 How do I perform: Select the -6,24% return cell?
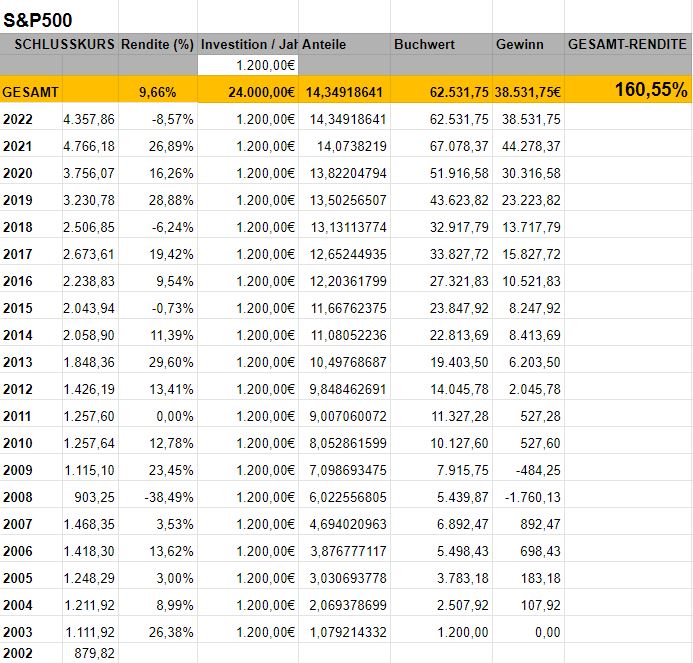[x=172, y=227]
